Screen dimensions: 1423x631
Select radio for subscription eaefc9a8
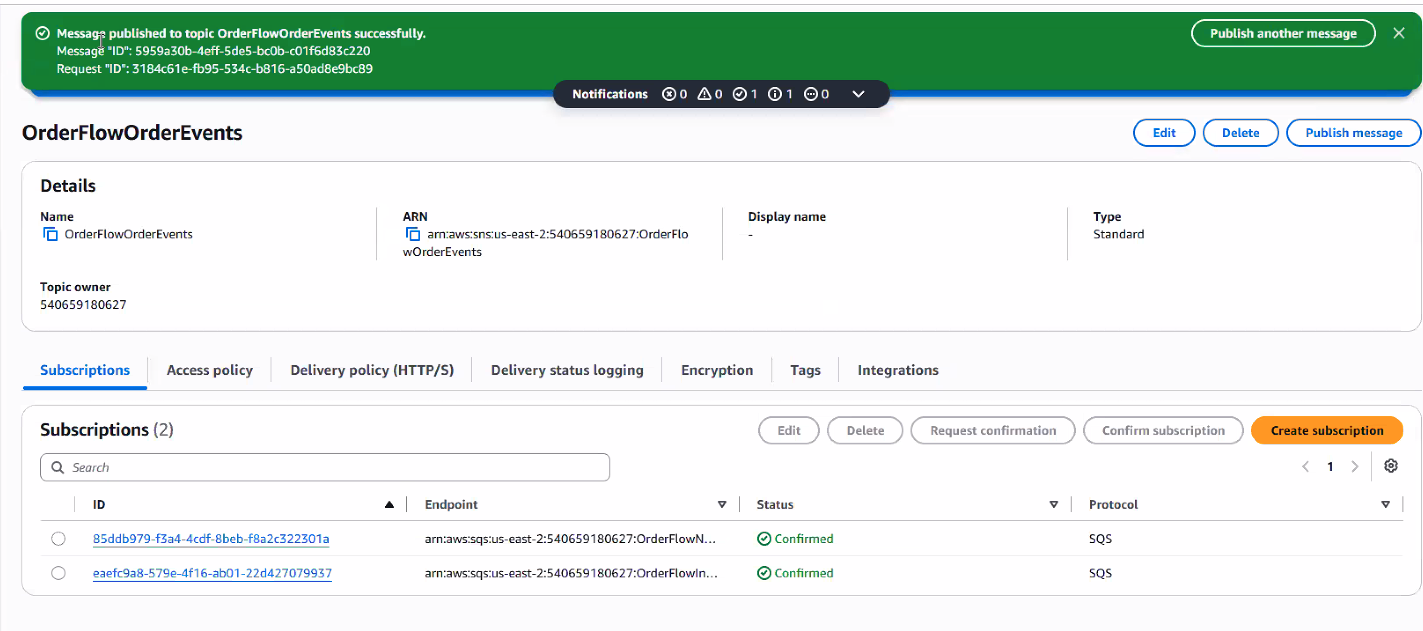(58, 573)
